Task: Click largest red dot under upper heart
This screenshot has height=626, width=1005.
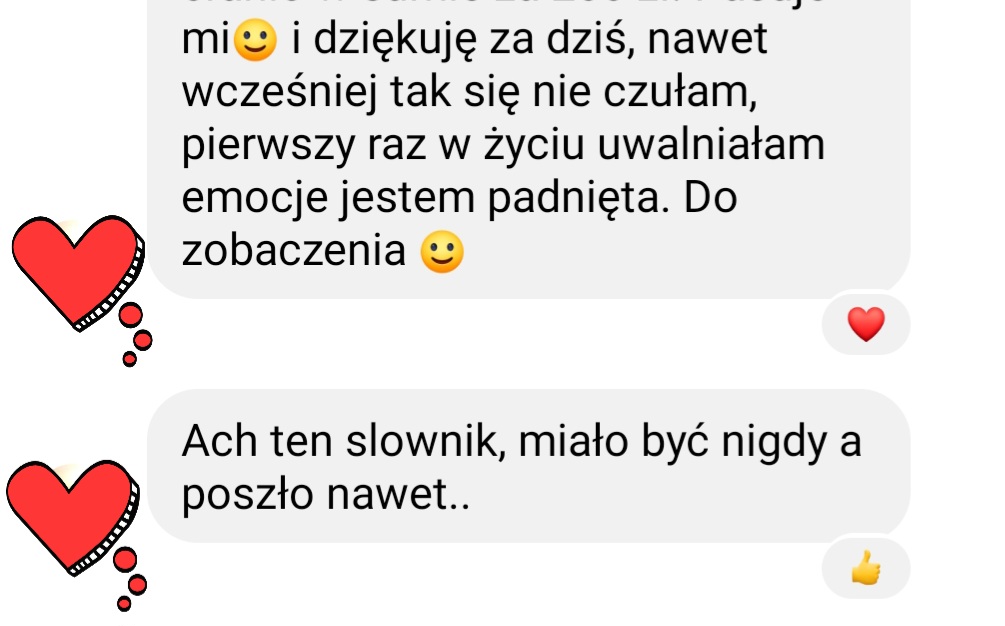Action: click(131, 315)
